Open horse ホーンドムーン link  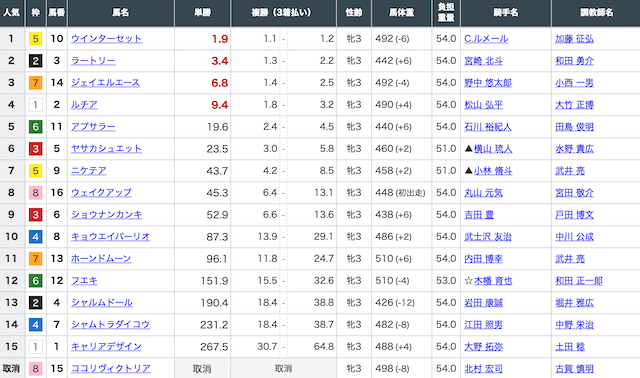click(x=101, y=259)
